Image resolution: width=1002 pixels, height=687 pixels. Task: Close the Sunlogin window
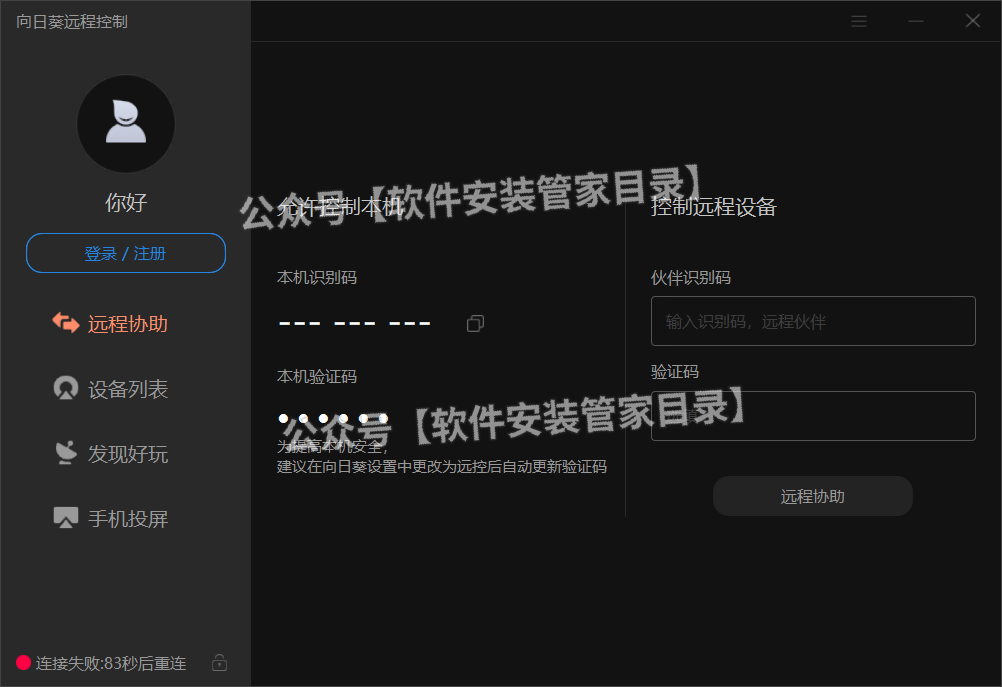[973, 21]
